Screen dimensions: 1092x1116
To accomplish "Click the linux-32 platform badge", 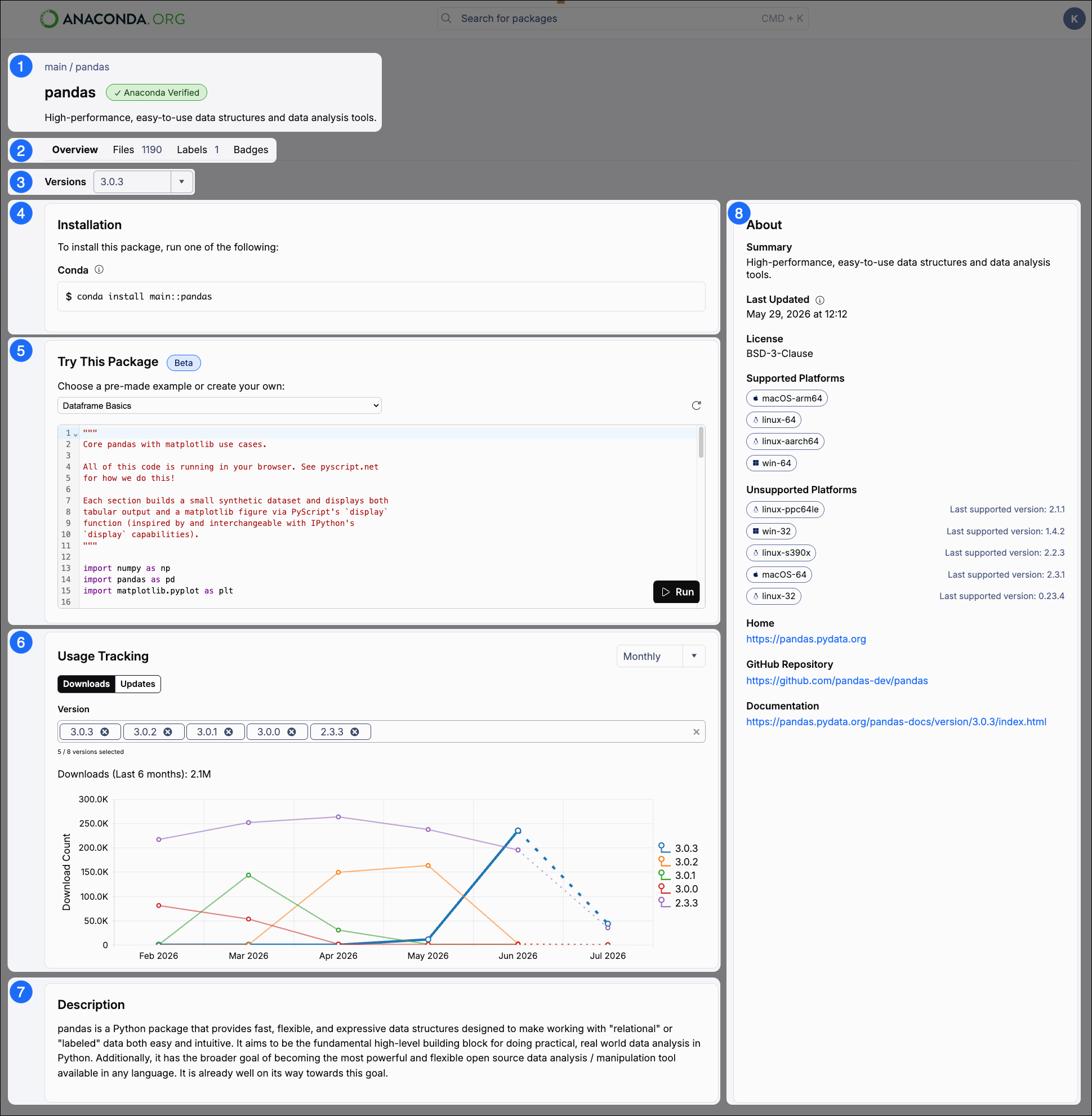I will coord(773,596).
